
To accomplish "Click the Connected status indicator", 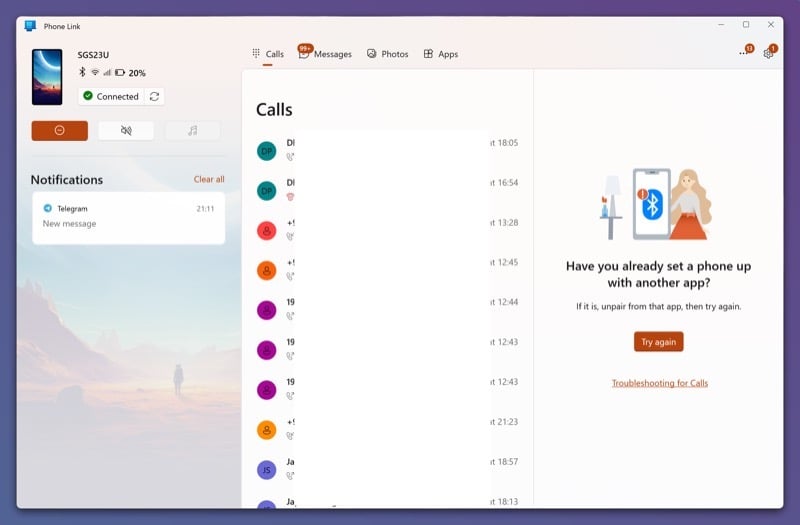I will 111,96.
